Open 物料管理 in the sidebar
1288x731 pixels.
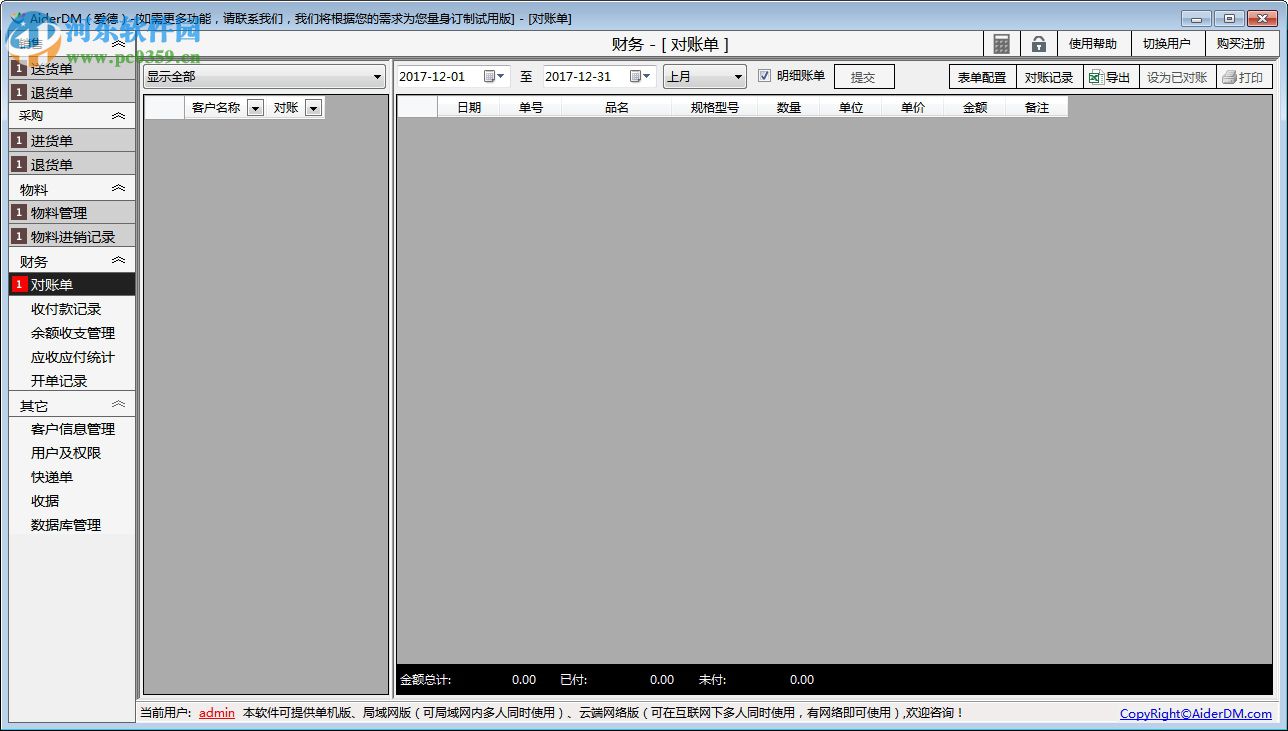(72, 213)
